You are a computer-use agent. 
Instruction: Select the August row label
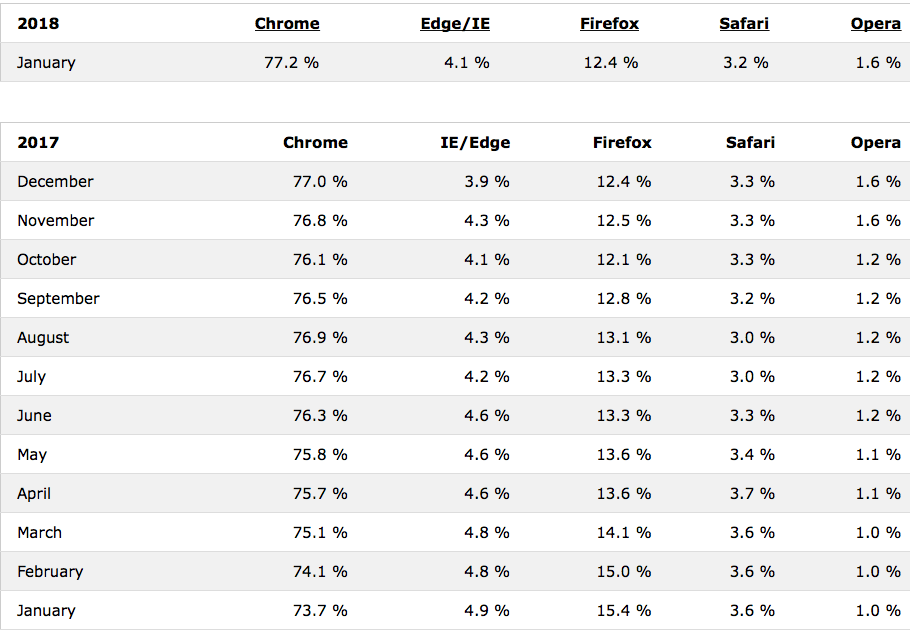tap(43, 337)
